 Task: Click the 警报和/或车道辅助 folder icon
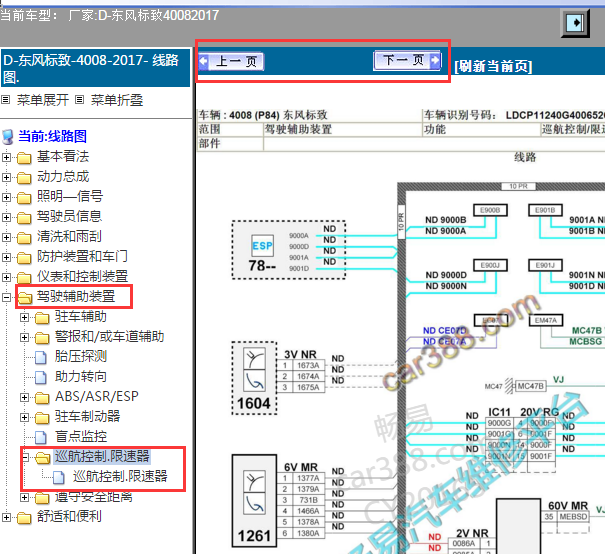(x=42, y=338)
